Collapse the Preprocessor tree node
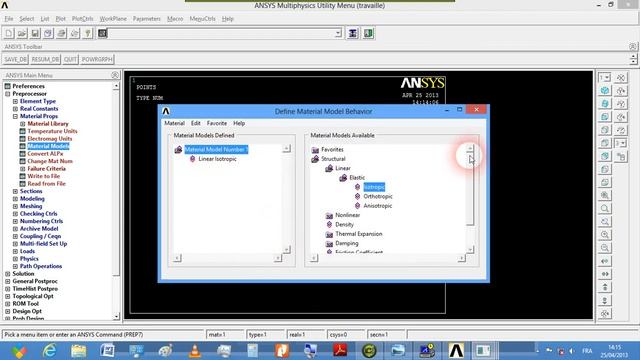The image size is (640, 360). pyautogui.click(x=7, y=94)
